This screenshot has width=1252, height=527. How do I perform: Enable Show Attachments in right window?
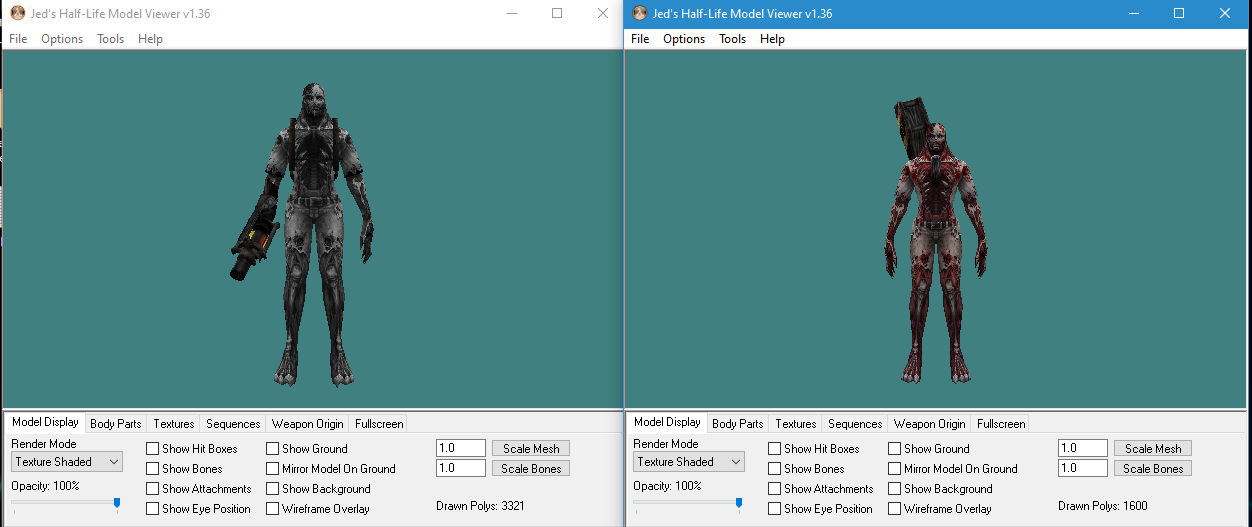(x=775, y=489)
